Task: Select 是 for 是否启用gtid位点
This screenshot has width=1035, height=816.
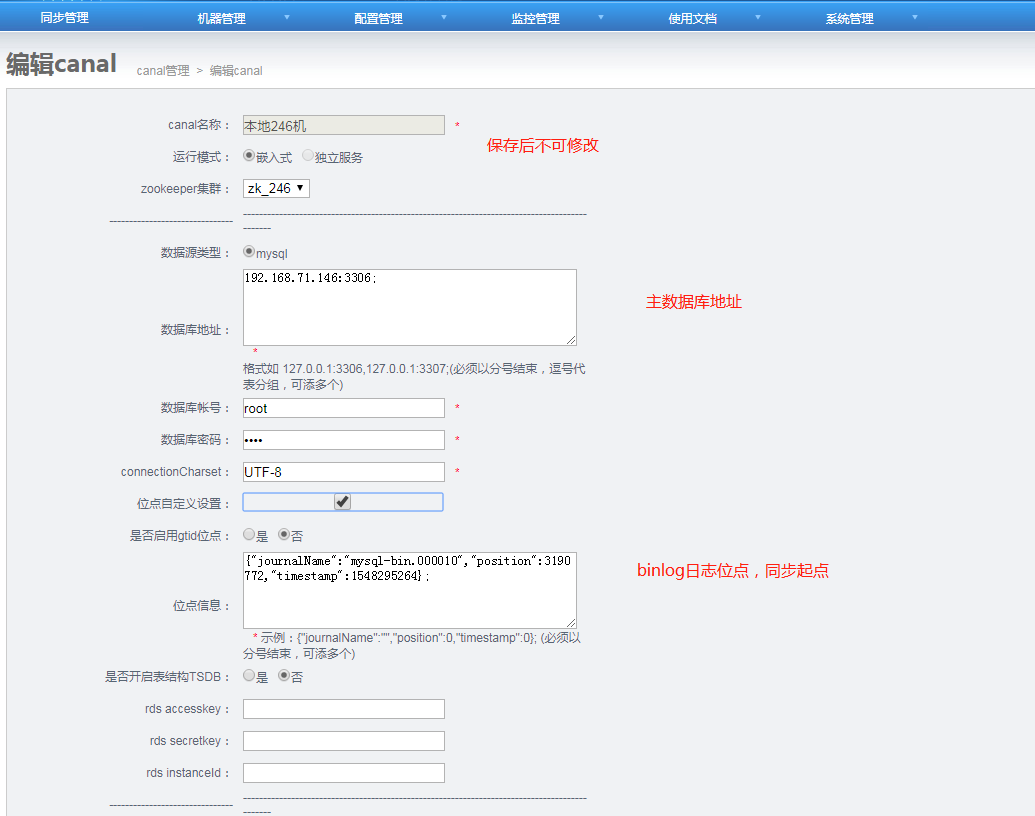Action: click(x=249, y=534)
